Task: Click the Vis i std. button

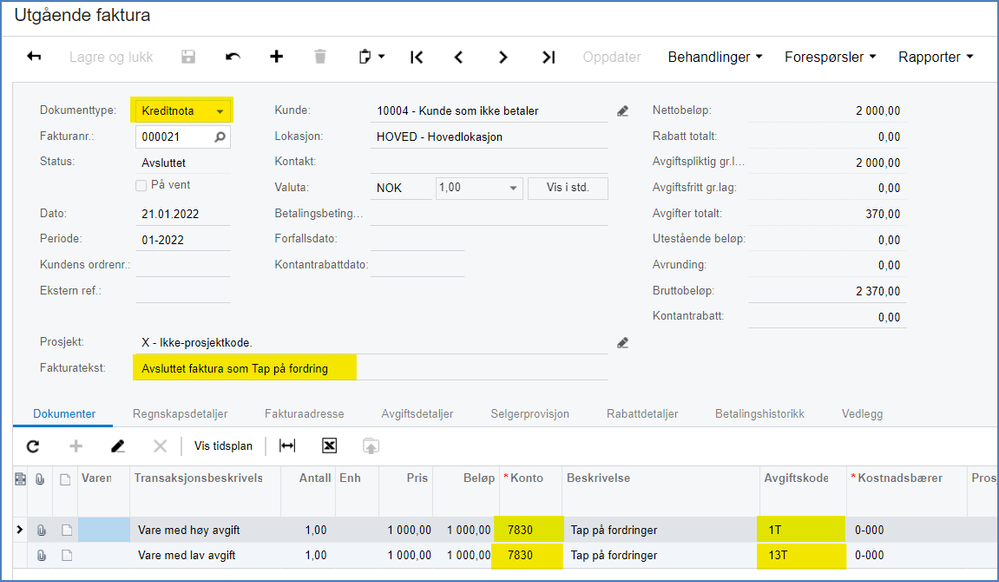Action: pos(568,188)
